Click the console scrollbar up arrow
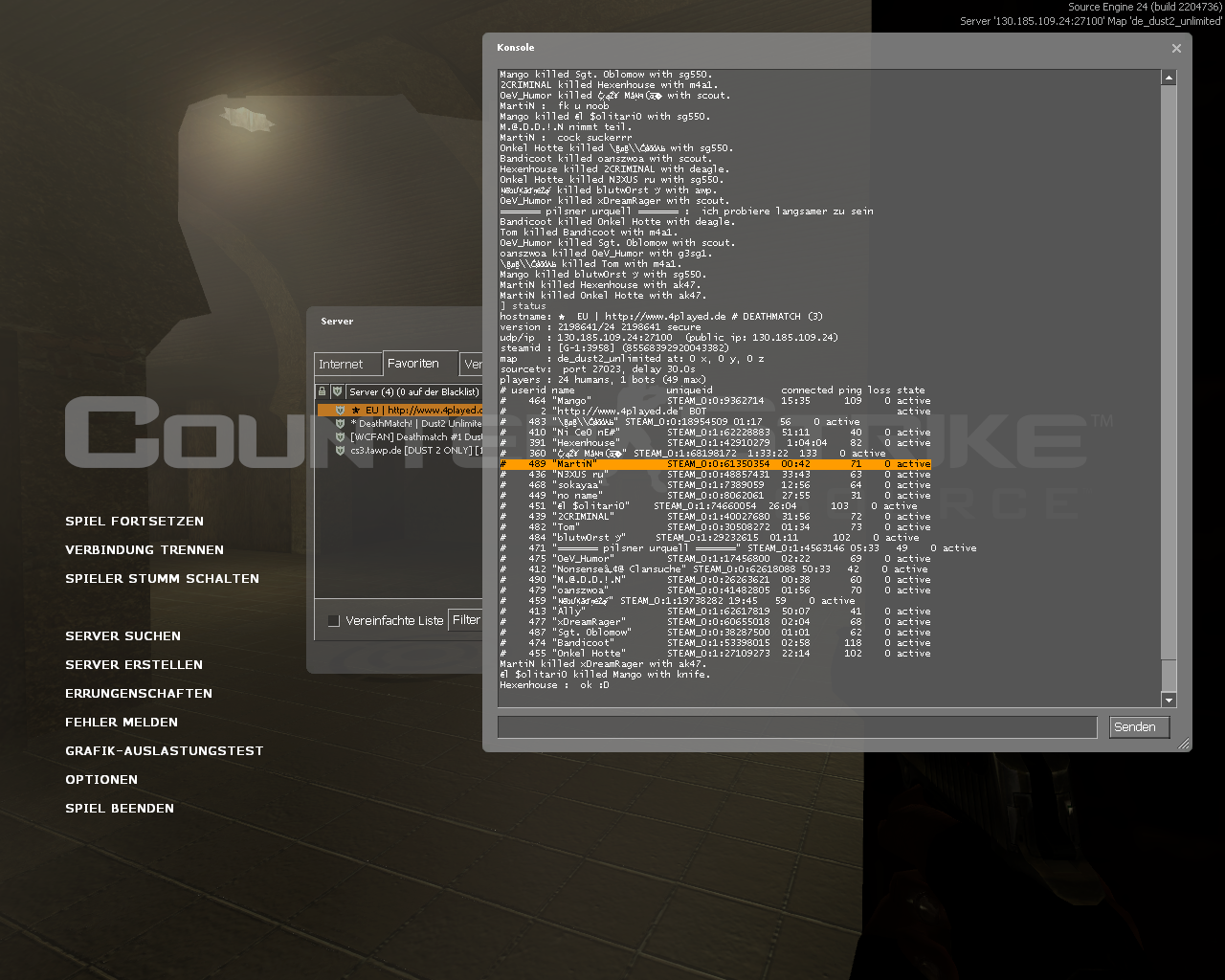This screenshot has width=1225, height=980. (x=1169, y=78)
